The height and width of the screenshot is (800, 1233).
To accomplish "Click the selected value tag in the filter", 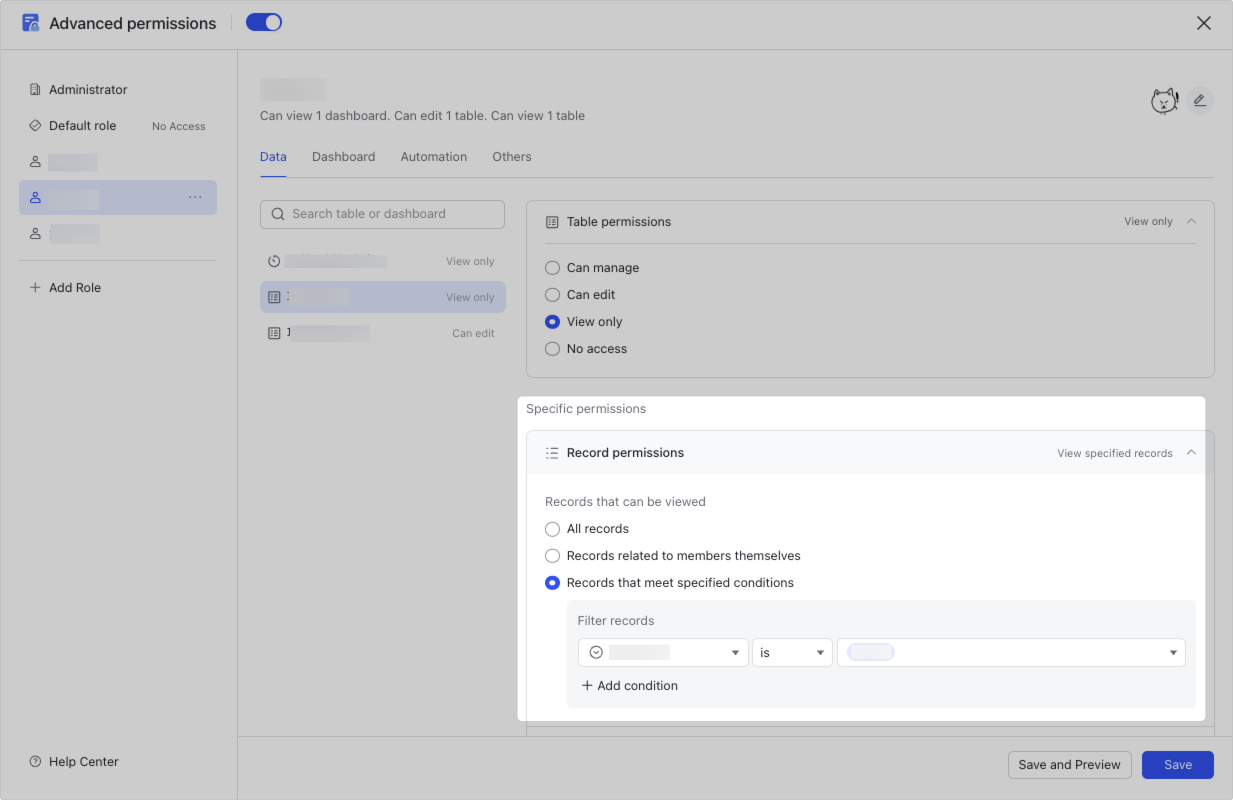I will (x=870, y=652).
